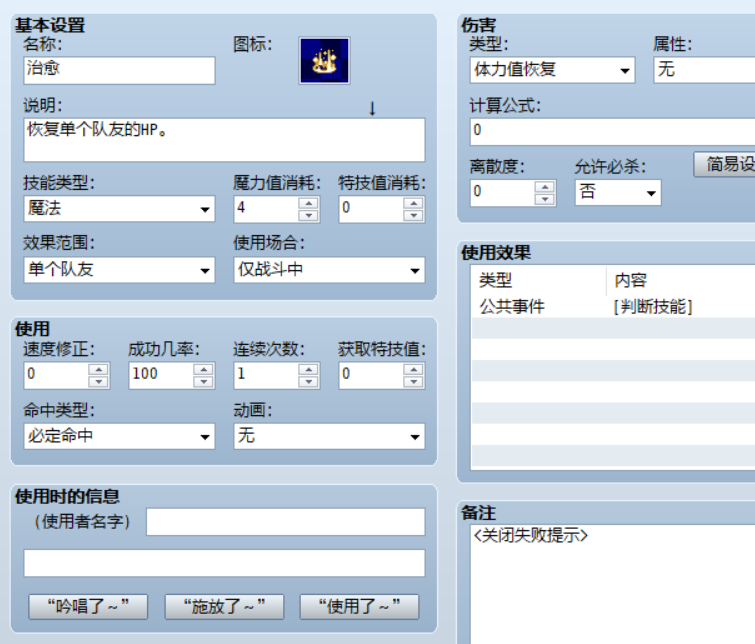Viewport: 755px width, 644px height.
Task: Open the 效果范围 dropdown showing 单个队友
Action: point(119,270)
